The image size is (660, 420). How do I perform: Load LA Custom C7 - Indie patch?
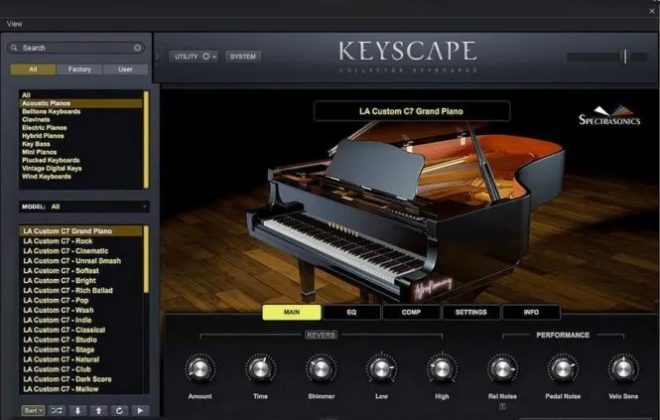coord(81,320)
